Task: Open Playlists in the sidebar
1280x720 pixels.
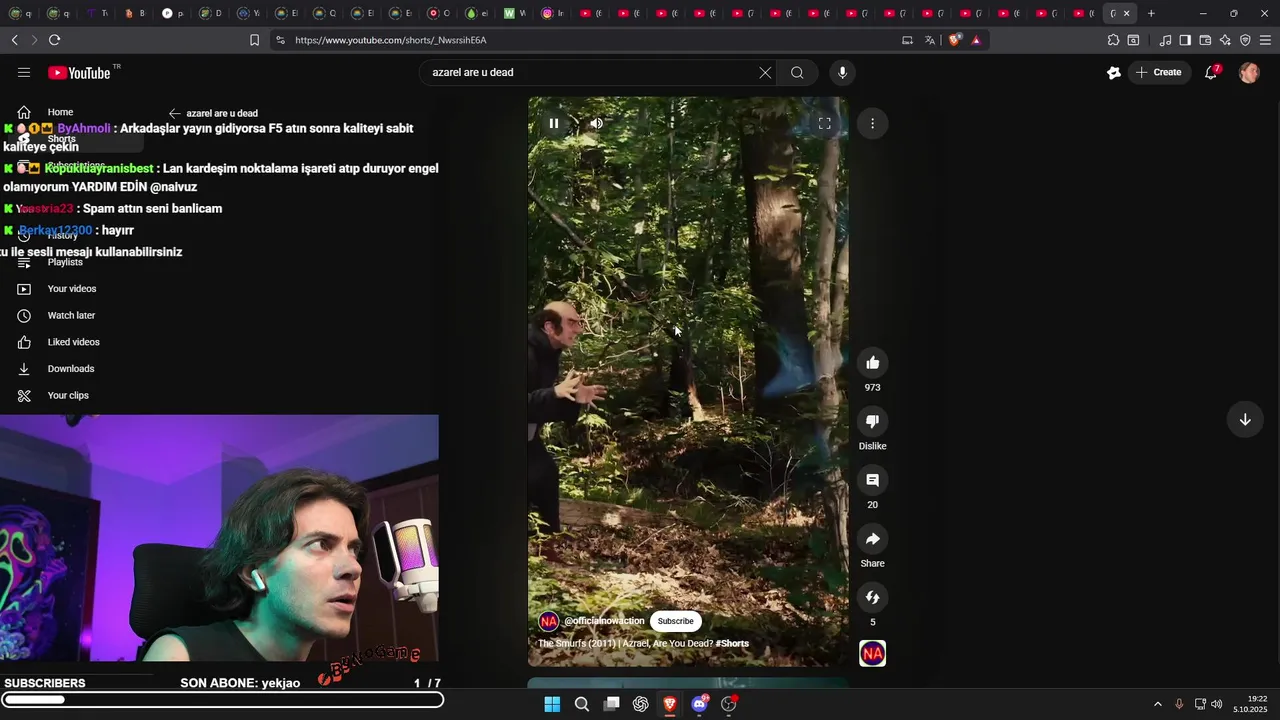Action: (x=64, y=262)
